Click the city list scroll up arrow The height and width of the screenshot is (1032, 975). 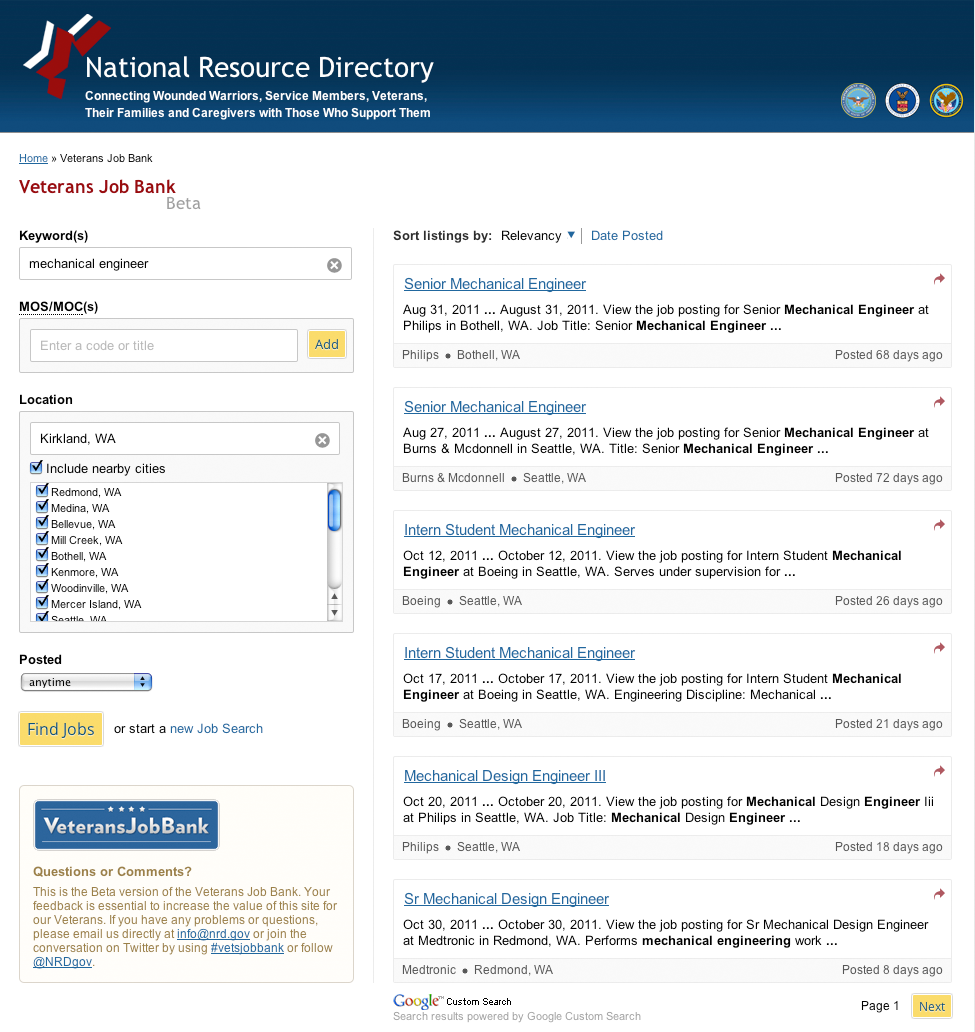(x=334, y=596)
